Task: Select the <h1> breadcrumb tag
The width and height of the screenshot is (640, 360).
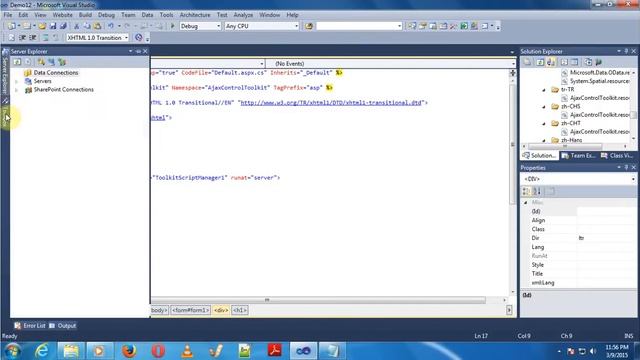Action: pyautogui.click(x=240, y=310)
